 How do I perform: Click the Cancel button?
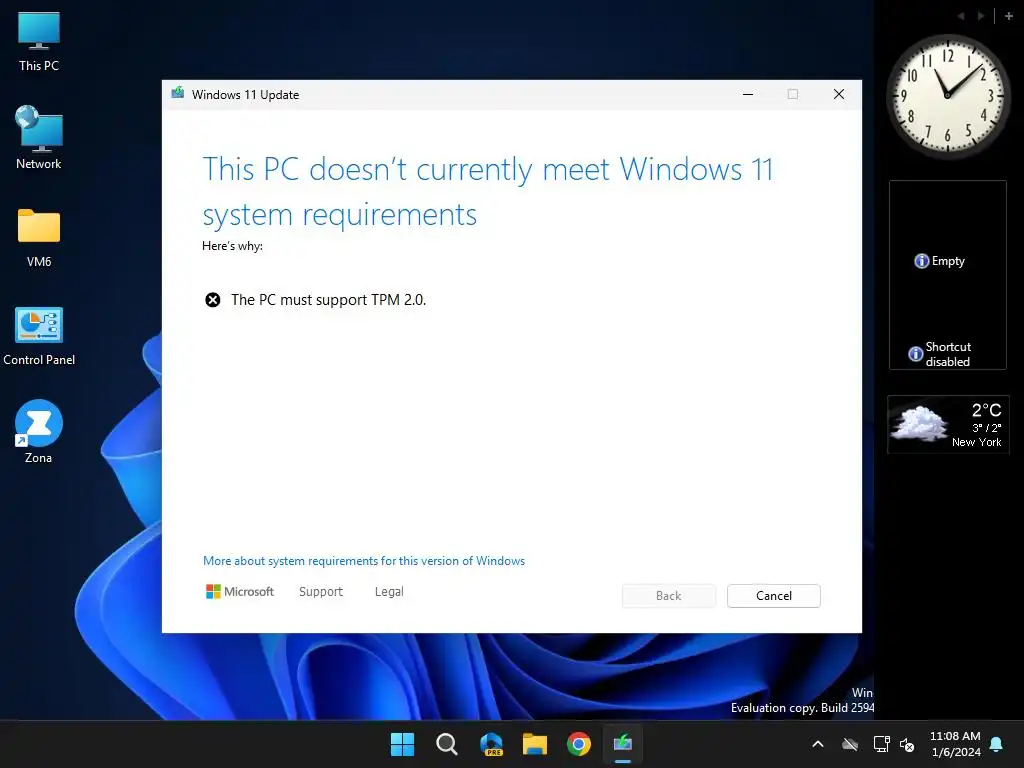pyautogui.click(x=774, y=596)
